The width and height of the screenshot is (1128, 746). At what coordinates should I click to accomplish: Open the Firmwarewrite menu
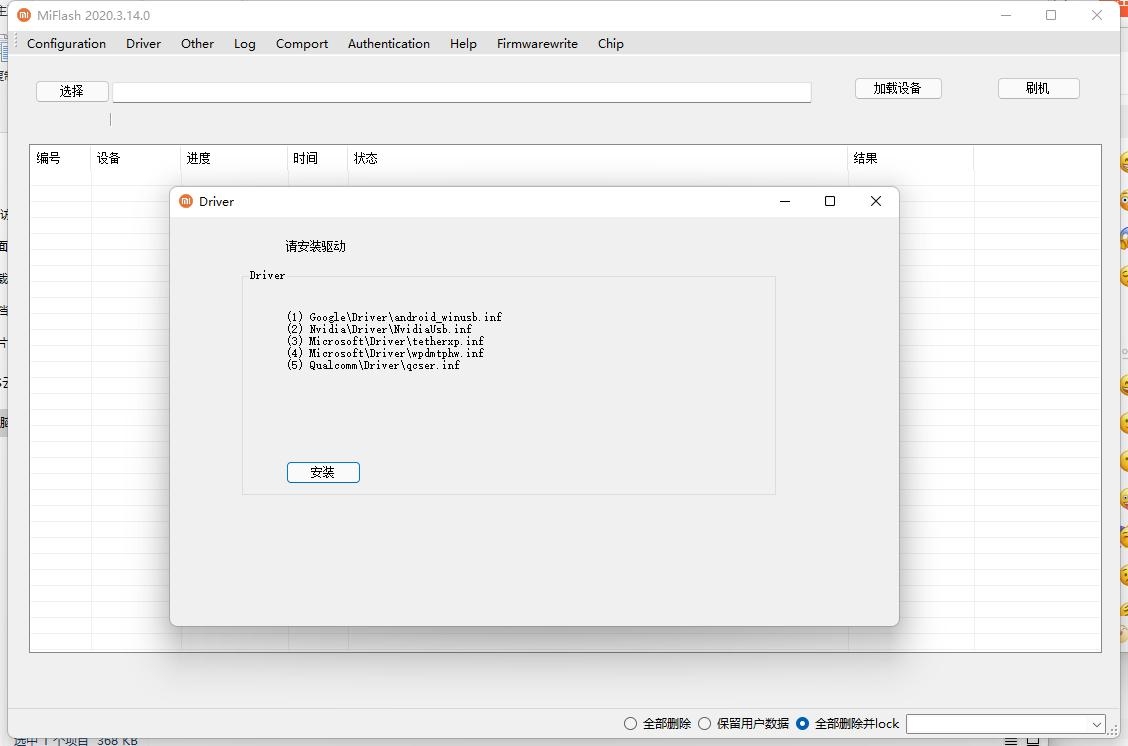537,44
